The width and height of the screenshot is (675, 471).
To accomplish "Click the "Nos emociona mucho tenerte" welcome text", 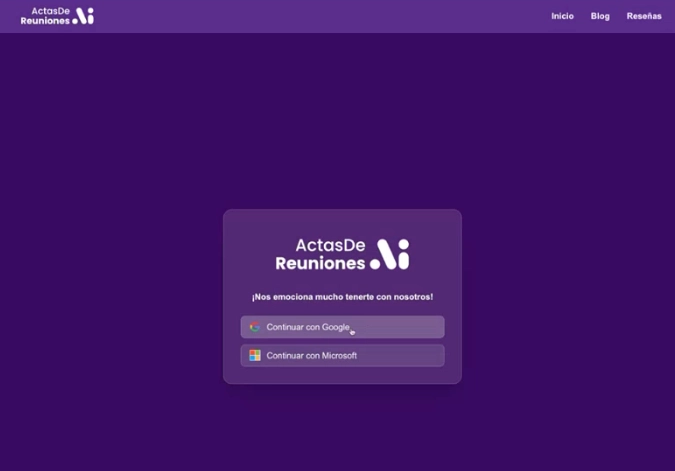I will [x=342, y=297].
